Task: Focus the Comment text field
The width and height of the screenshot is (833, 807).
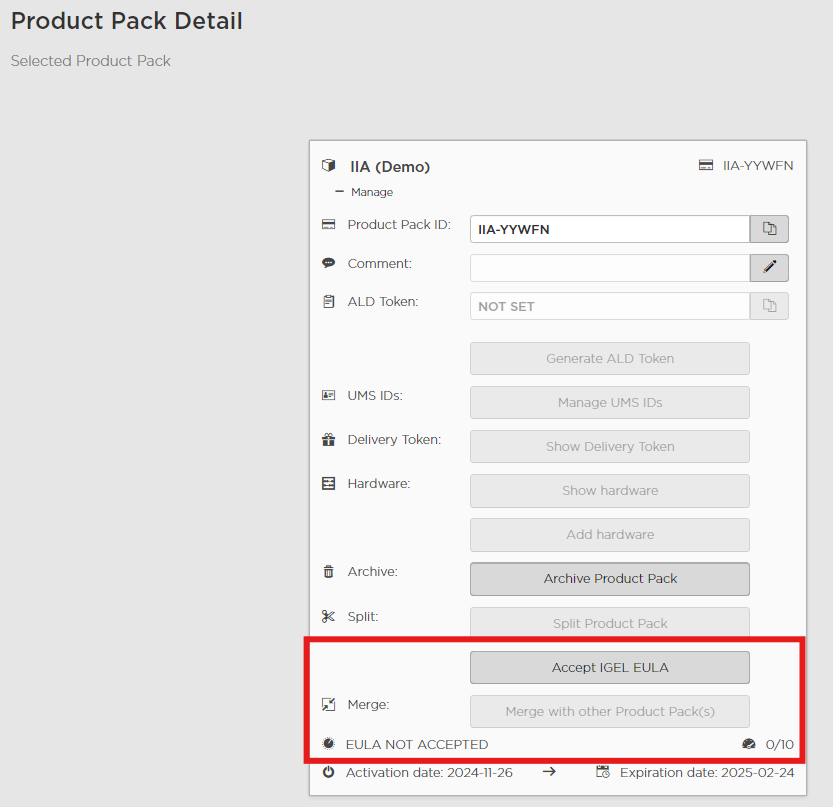Action: click(609, 268)
